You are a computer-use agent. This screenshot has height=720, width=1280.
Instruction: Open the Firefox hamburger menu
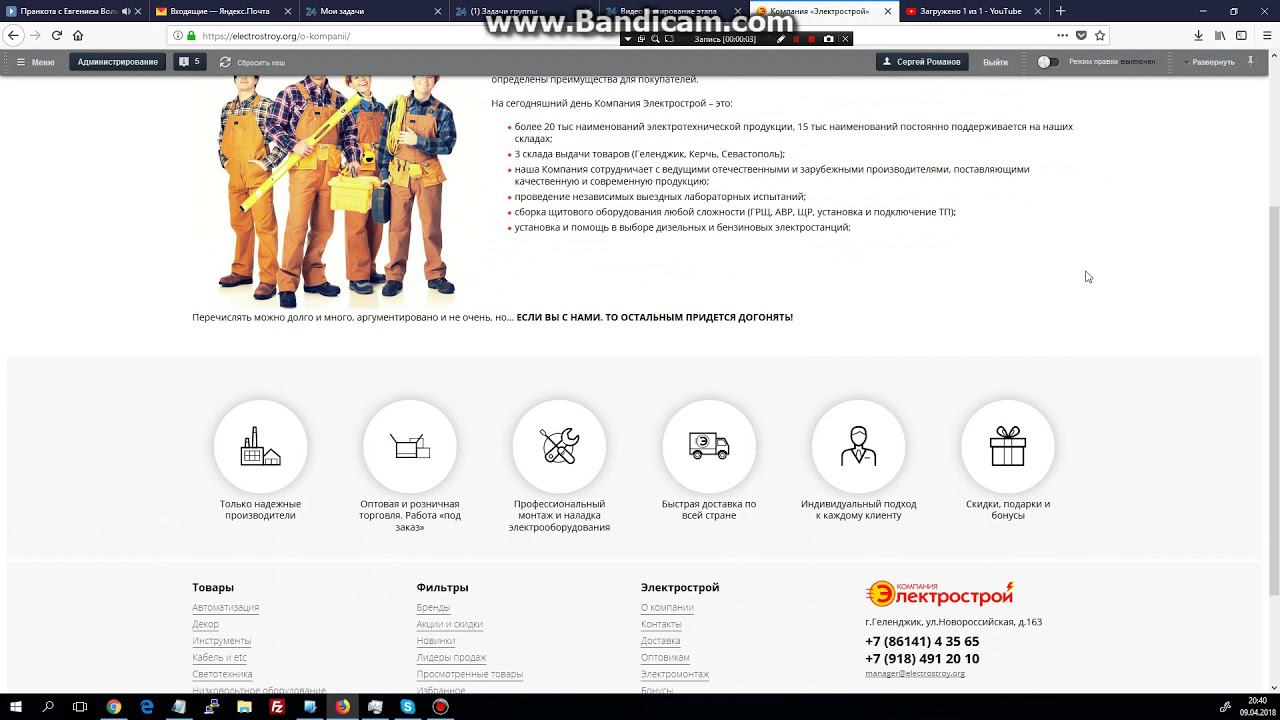1265,35
